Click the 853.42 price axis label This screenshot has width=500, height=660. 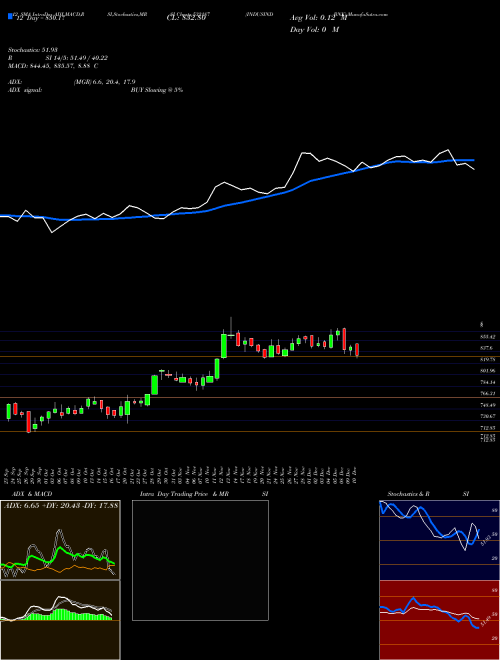pos(487,337)
